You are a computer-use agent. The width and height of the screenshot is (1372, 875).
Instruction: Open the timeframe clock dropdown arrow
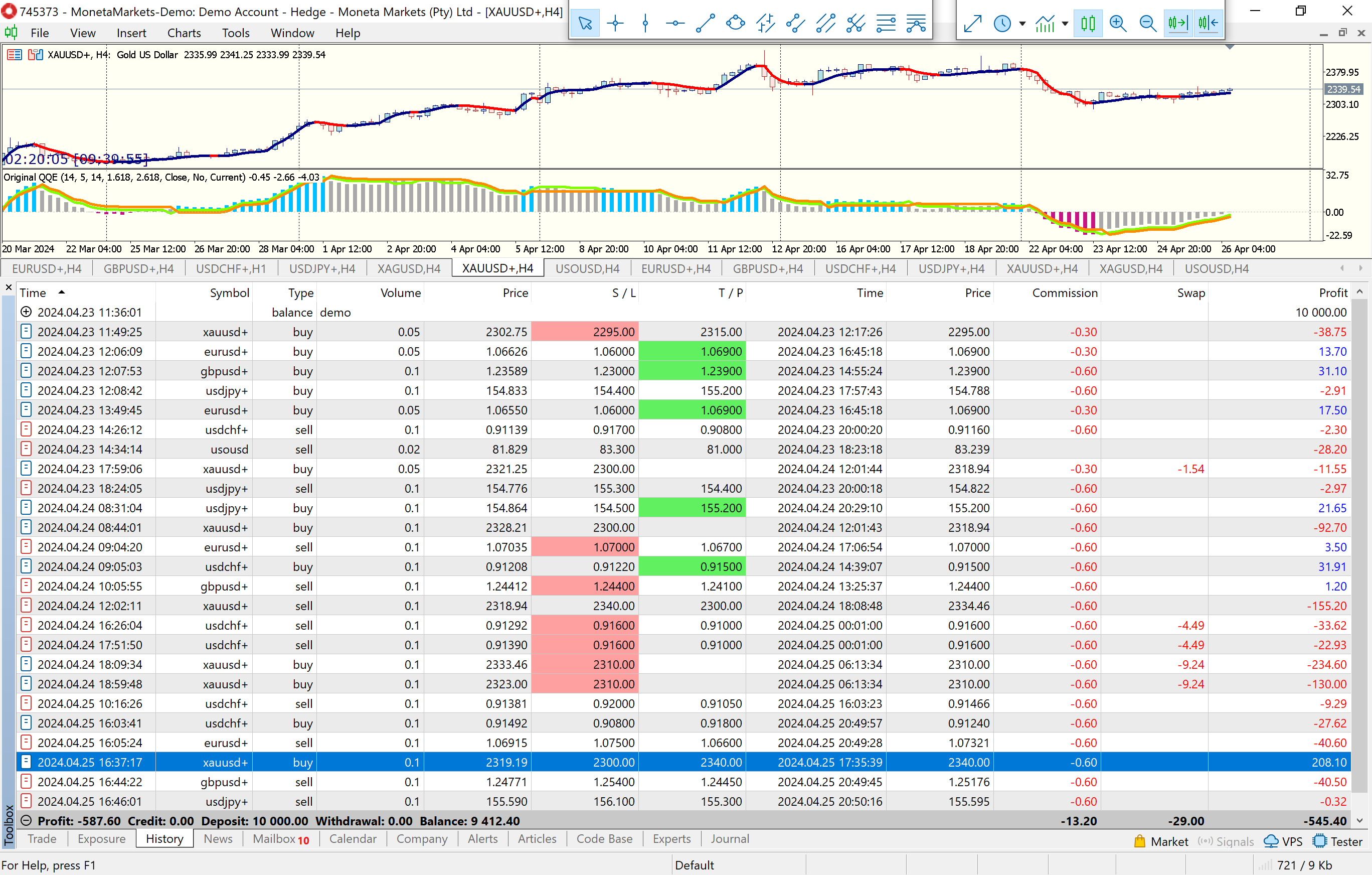pos(1022,24)
